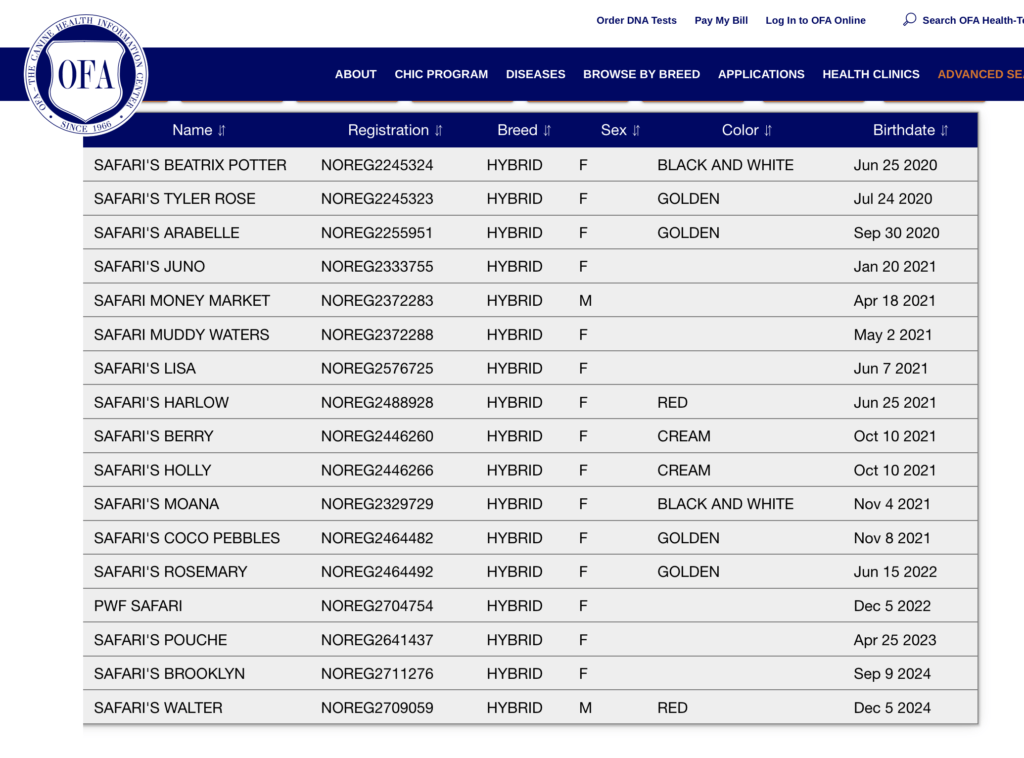Click birthdate Nov 4 2021
1024x758 pixels.
pos(891,504)
